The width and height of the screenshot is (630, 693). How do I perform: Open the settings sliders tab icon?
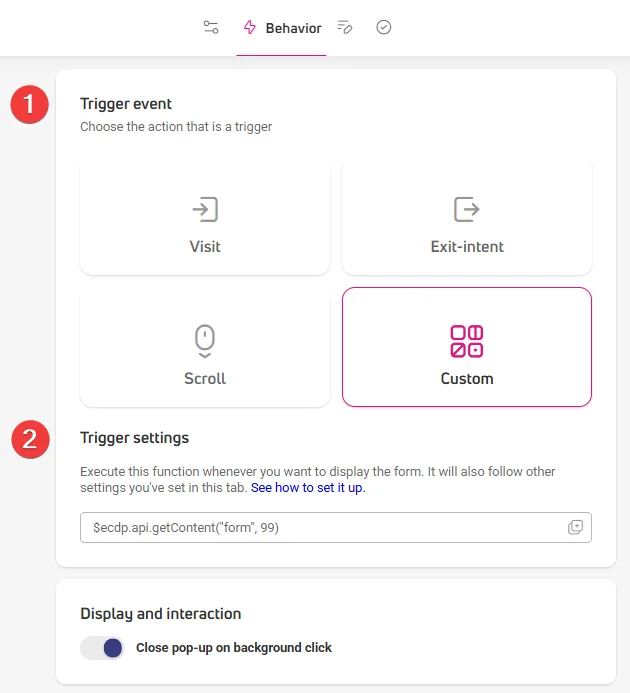pos(211,27)
